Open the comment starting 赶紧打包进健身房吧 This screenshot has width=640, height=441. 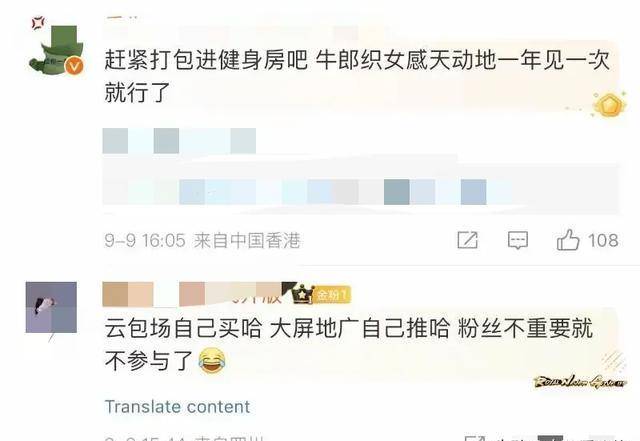tap(357, 76)
